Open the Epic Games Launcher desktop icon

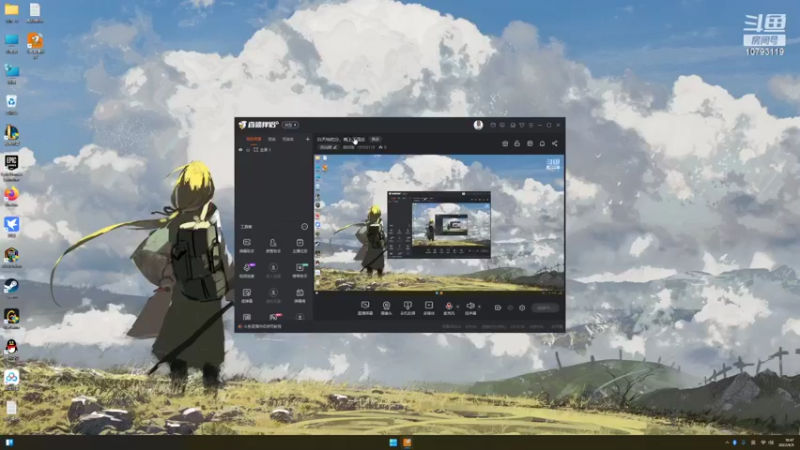click(11, 167)
